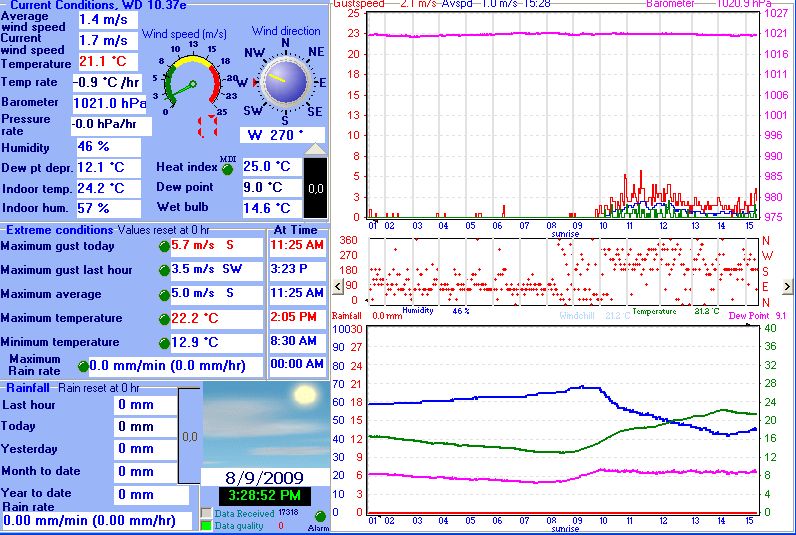Click the green Alarm indicator light
This screenshot has width=796, height=535.
[x=320, y=516]
